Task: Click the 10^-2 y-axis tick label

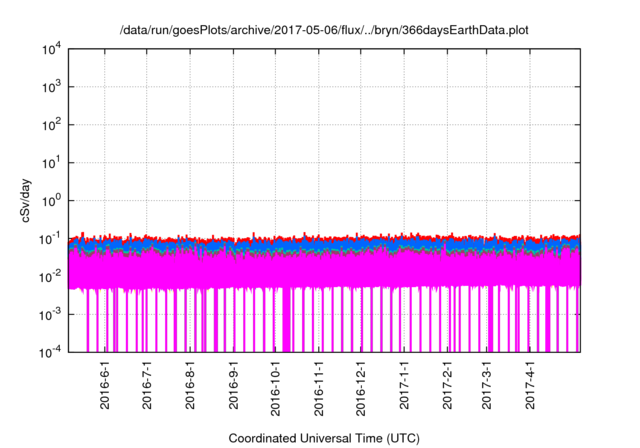Action: (x=50, y=277)
